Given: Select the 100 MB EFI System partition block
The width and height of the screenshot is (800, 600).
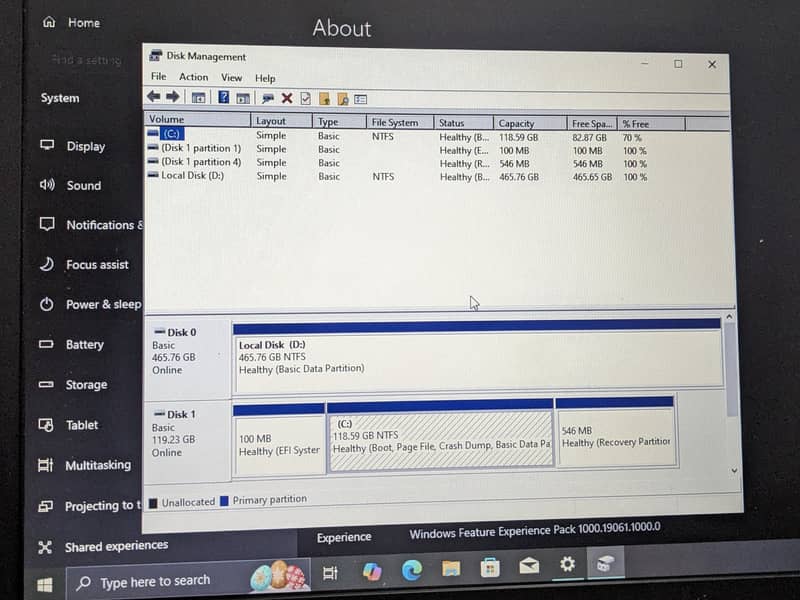Looking at the screenshot, I should tap(279, 440).
